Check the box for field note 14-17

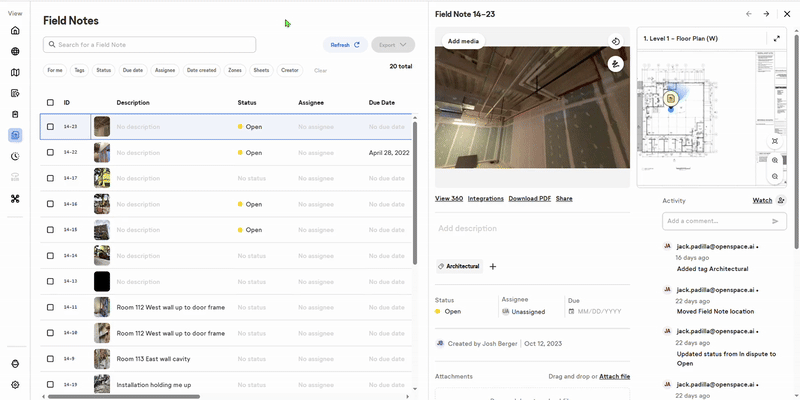click(50, 178)
